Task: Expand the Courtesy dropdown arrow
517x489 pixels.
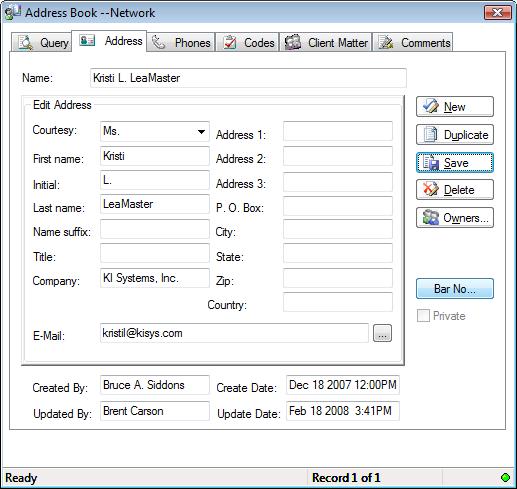Action: [201, 131]
